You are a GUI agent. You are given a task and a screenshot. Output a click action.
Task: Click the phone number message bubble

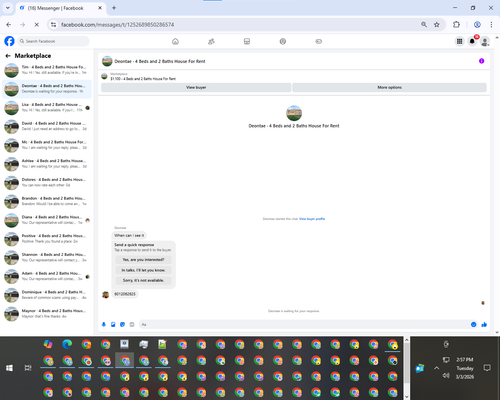click(x=125, y=294)
